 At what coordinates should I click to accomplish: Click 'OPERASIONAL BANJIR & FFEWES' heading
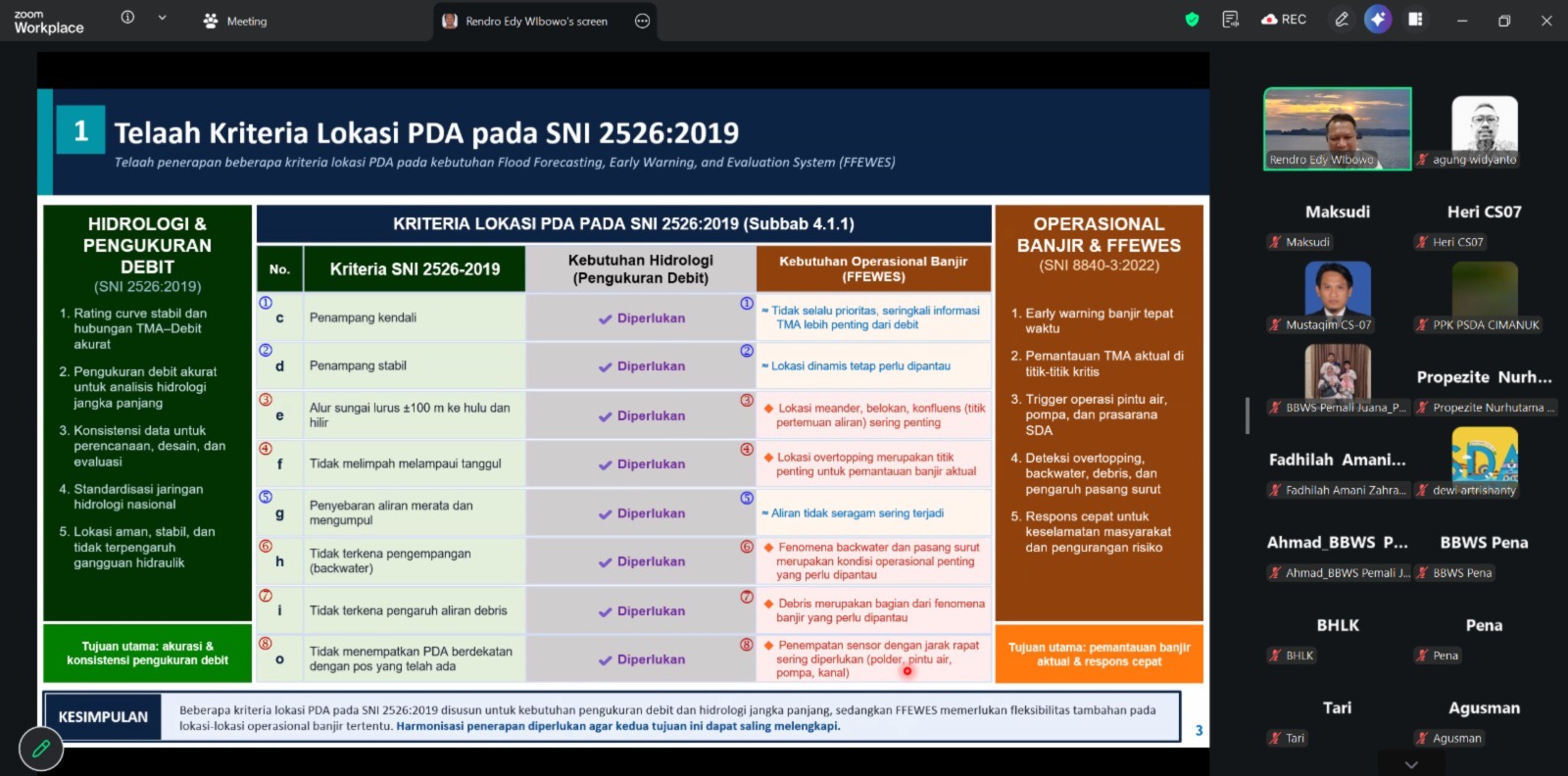tap(1099, 234)
